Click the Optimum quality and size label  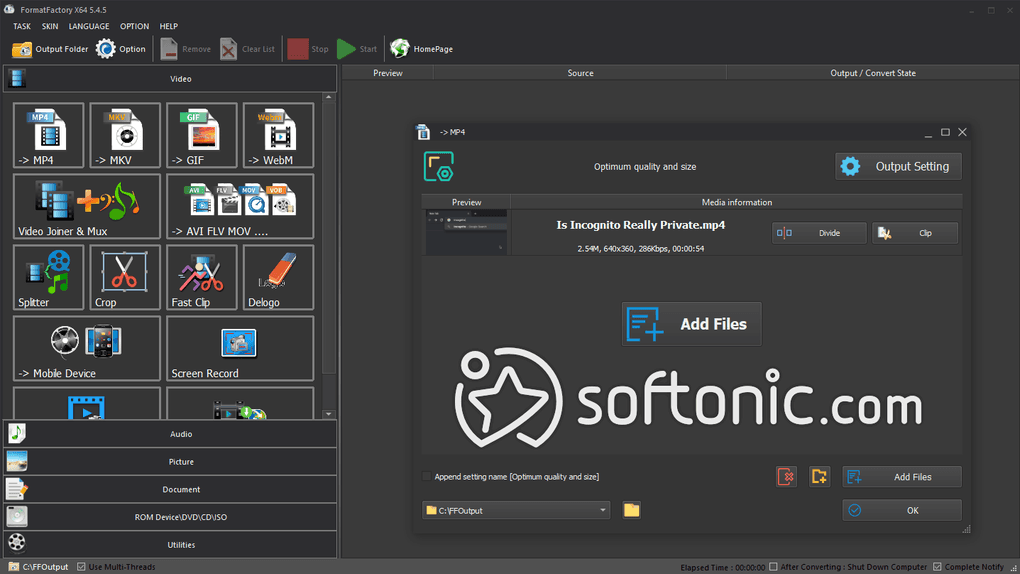[x=645, y=167]
